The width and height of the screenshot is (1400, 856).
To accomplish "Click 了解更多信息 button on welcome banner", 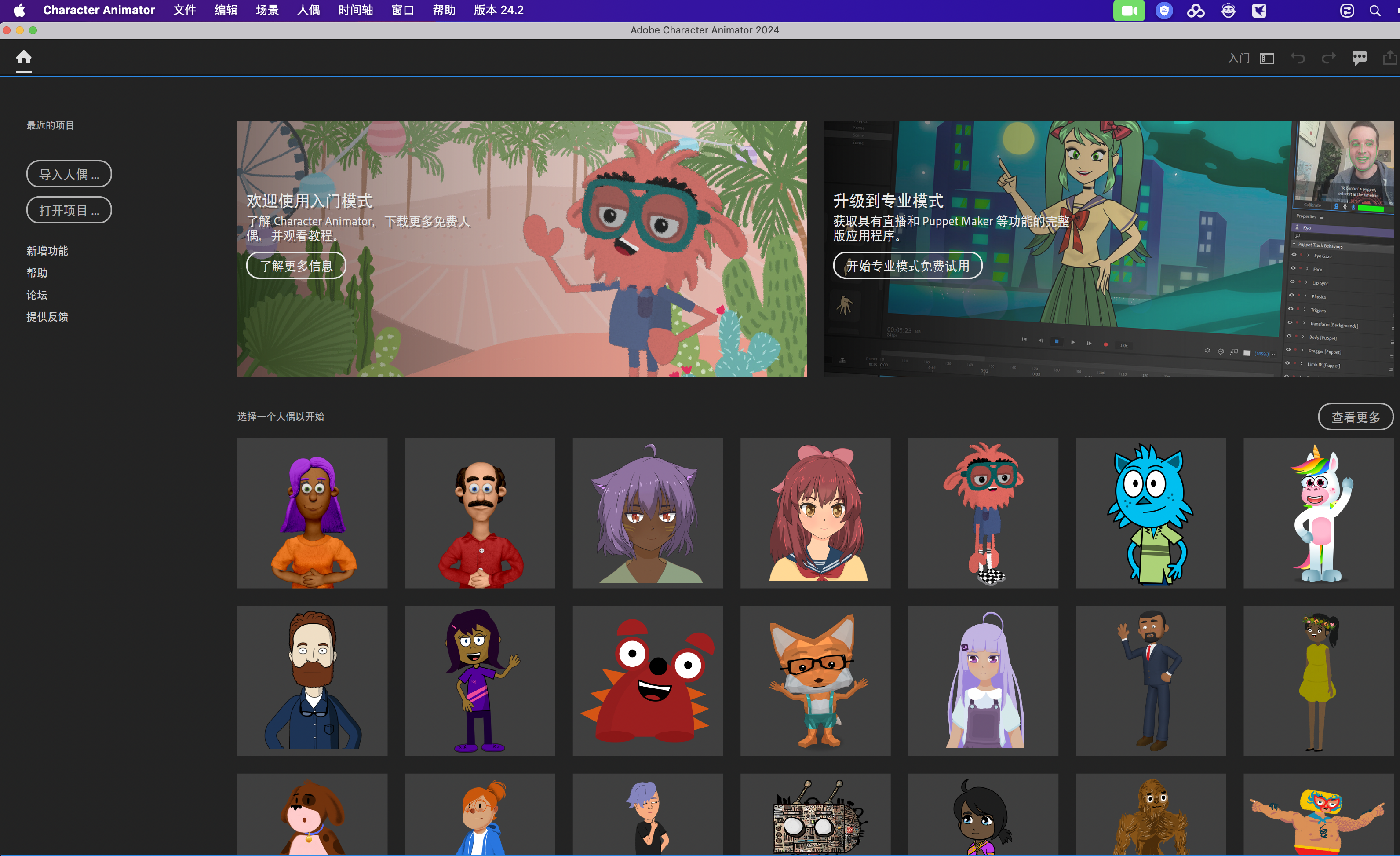I will point(296,265).
